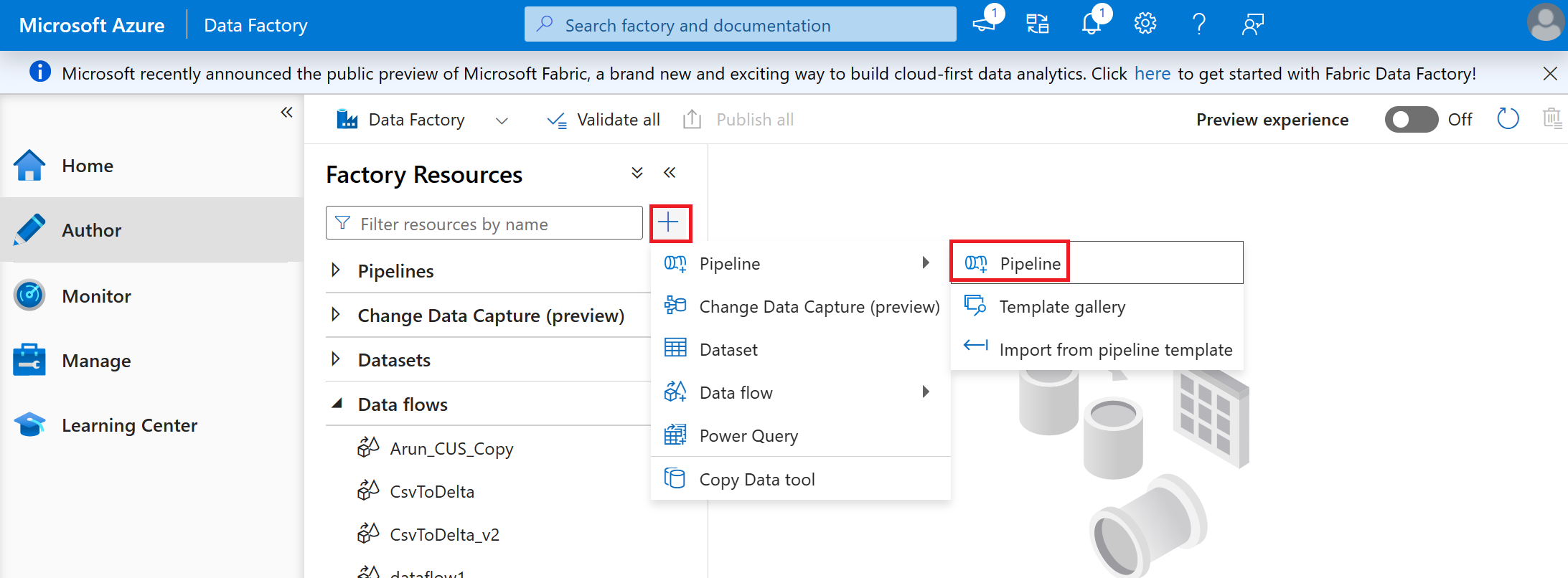The height and width of the screenshot is (578, 1568).
Task: Click the Data Factory header title
Action: [255, 25]
